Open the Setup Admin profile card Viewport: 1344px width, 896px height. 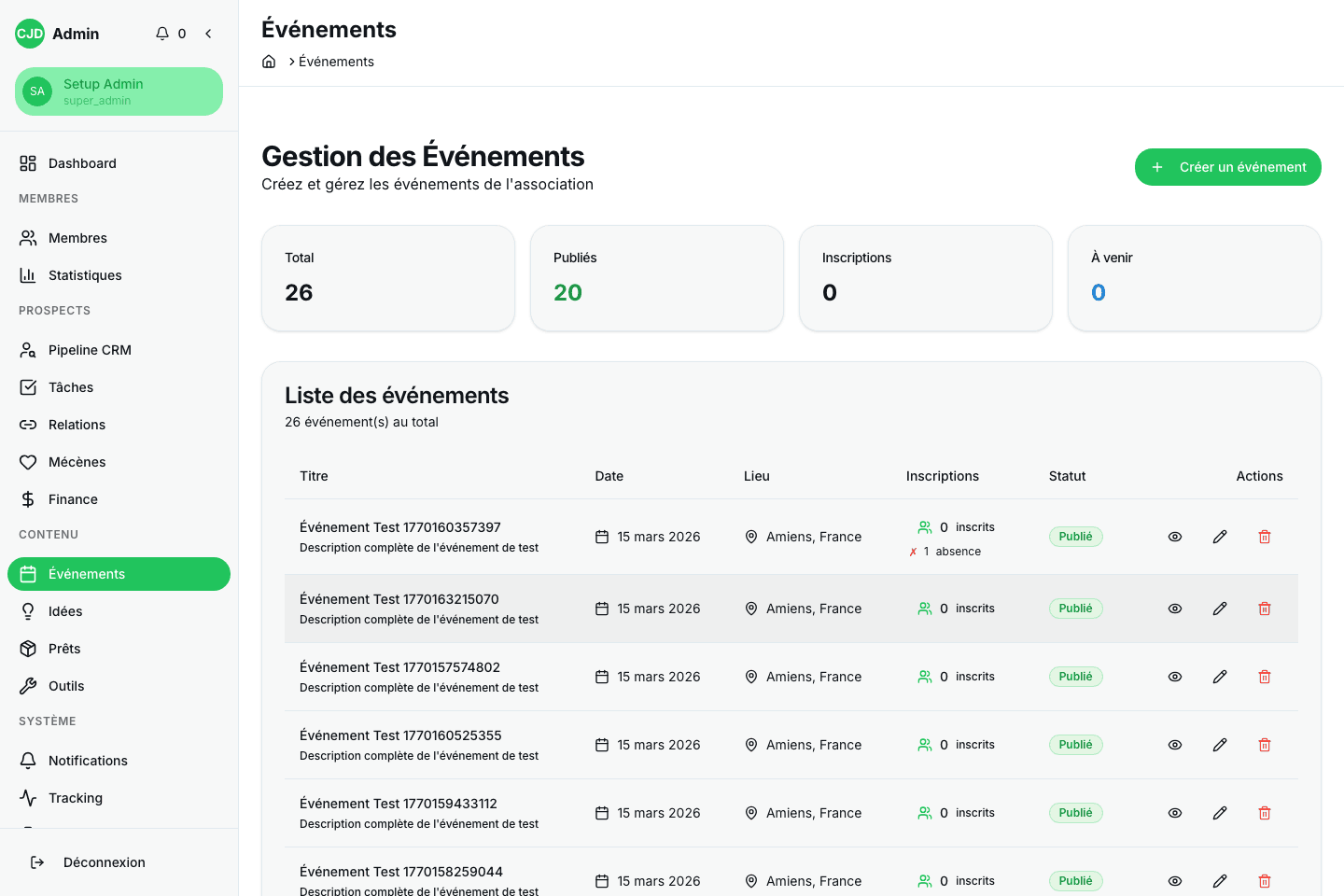point(119,91)
